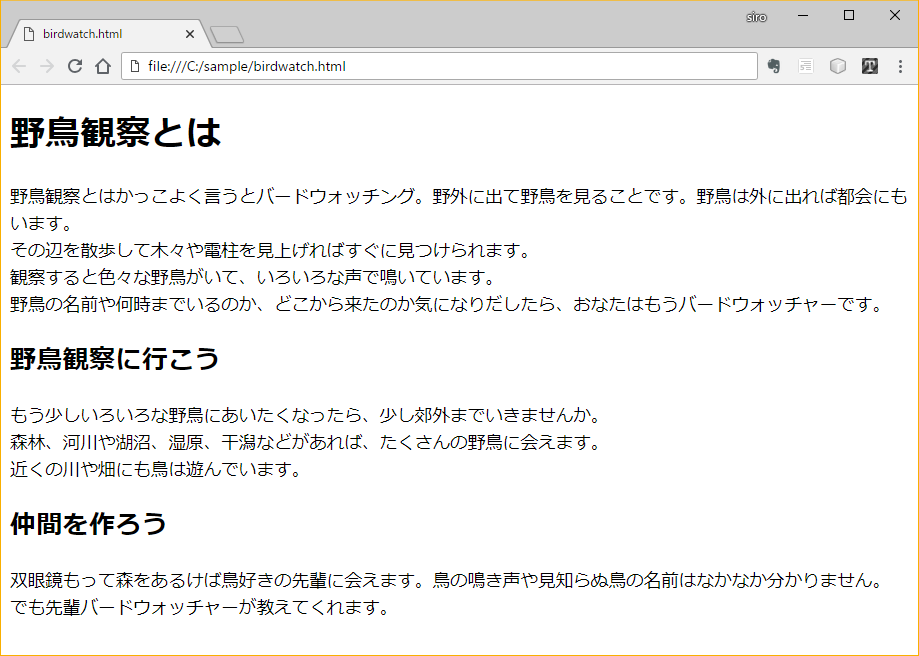Click the gray cube extension icon
Viewport: 919px width, 656px height.
(838, 66)
